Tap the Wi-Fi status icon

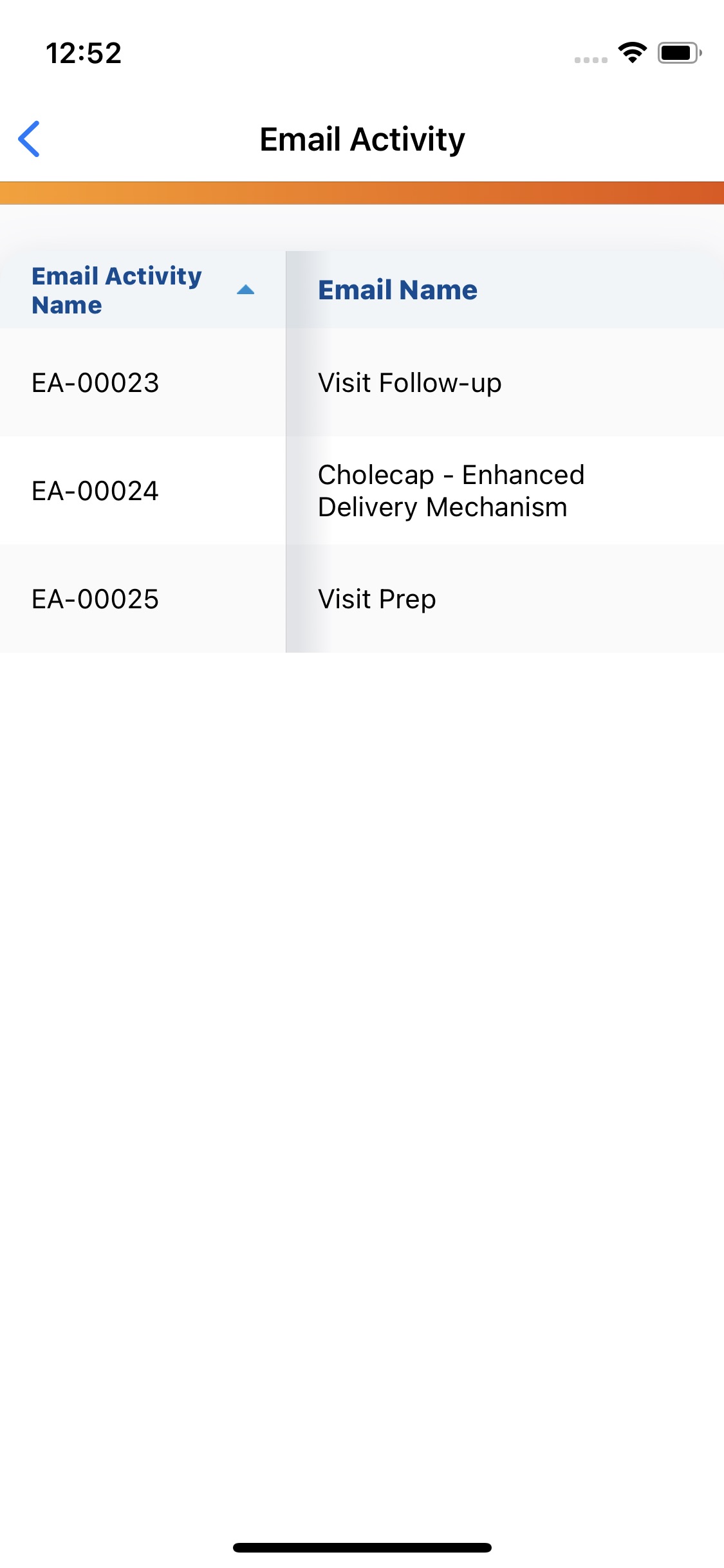click(632, 53)
